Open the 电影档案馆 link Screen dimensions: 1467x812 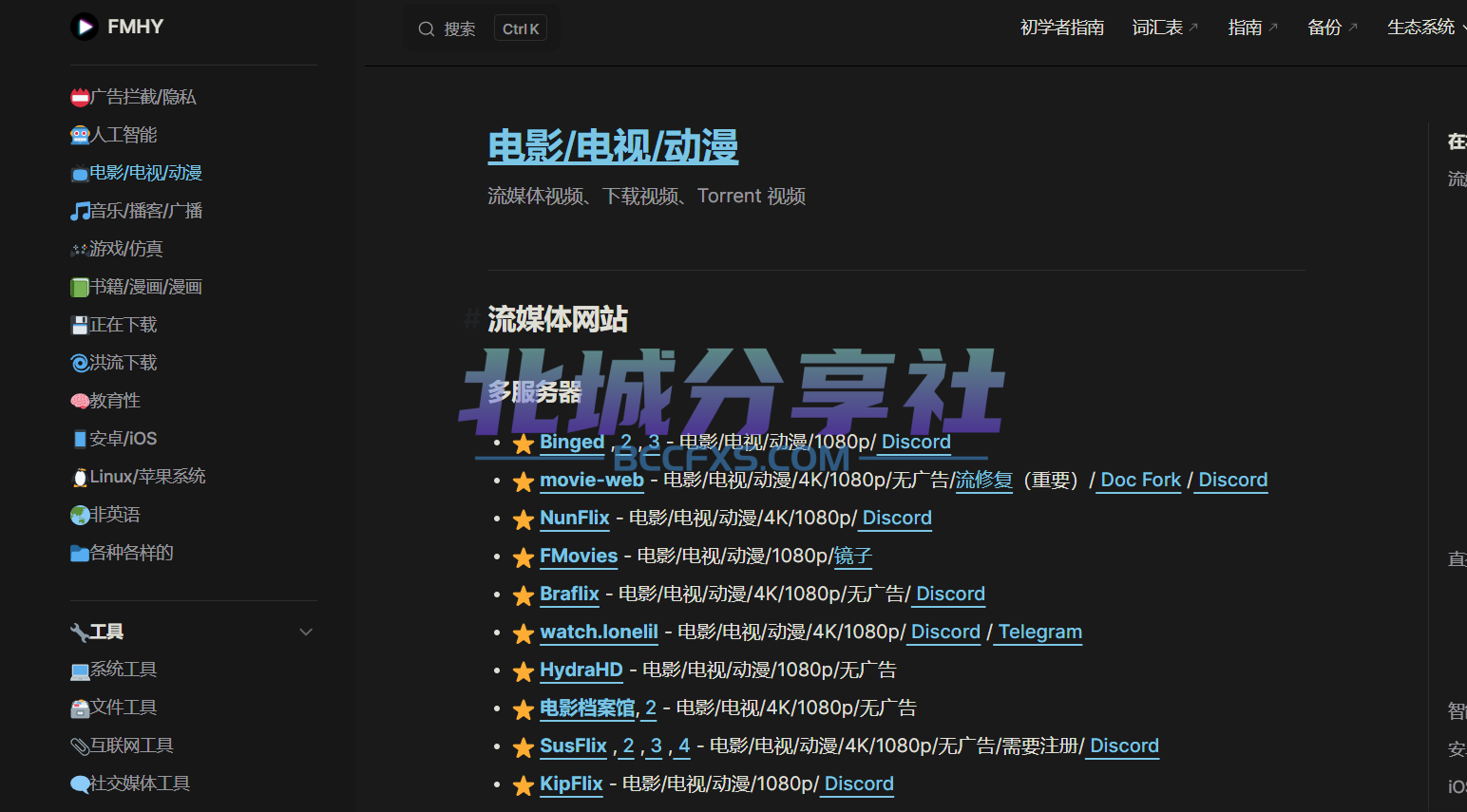pyautogui.click(x=587, y=708)
